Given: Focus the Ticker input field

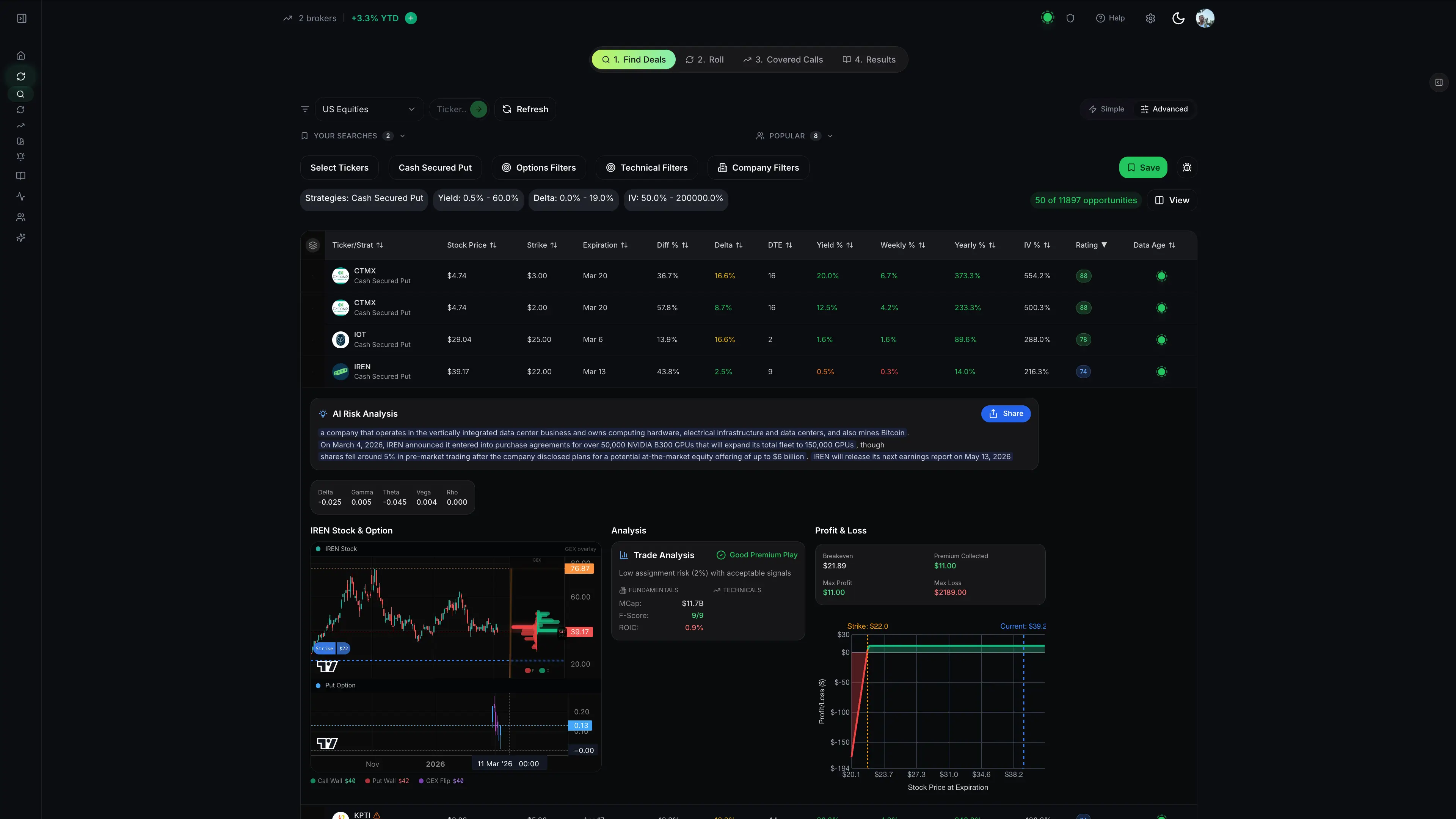Looking at the screenshot, I should tap(451, 109).
